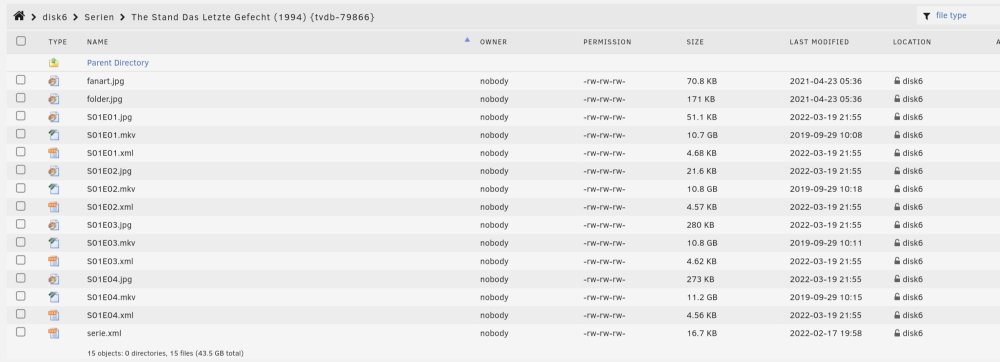The height and width of the screenshot is (362, 1000).
Task: Toggle the select-all checkbox in header
Action: pyautogui.click(x=21, y=41)
